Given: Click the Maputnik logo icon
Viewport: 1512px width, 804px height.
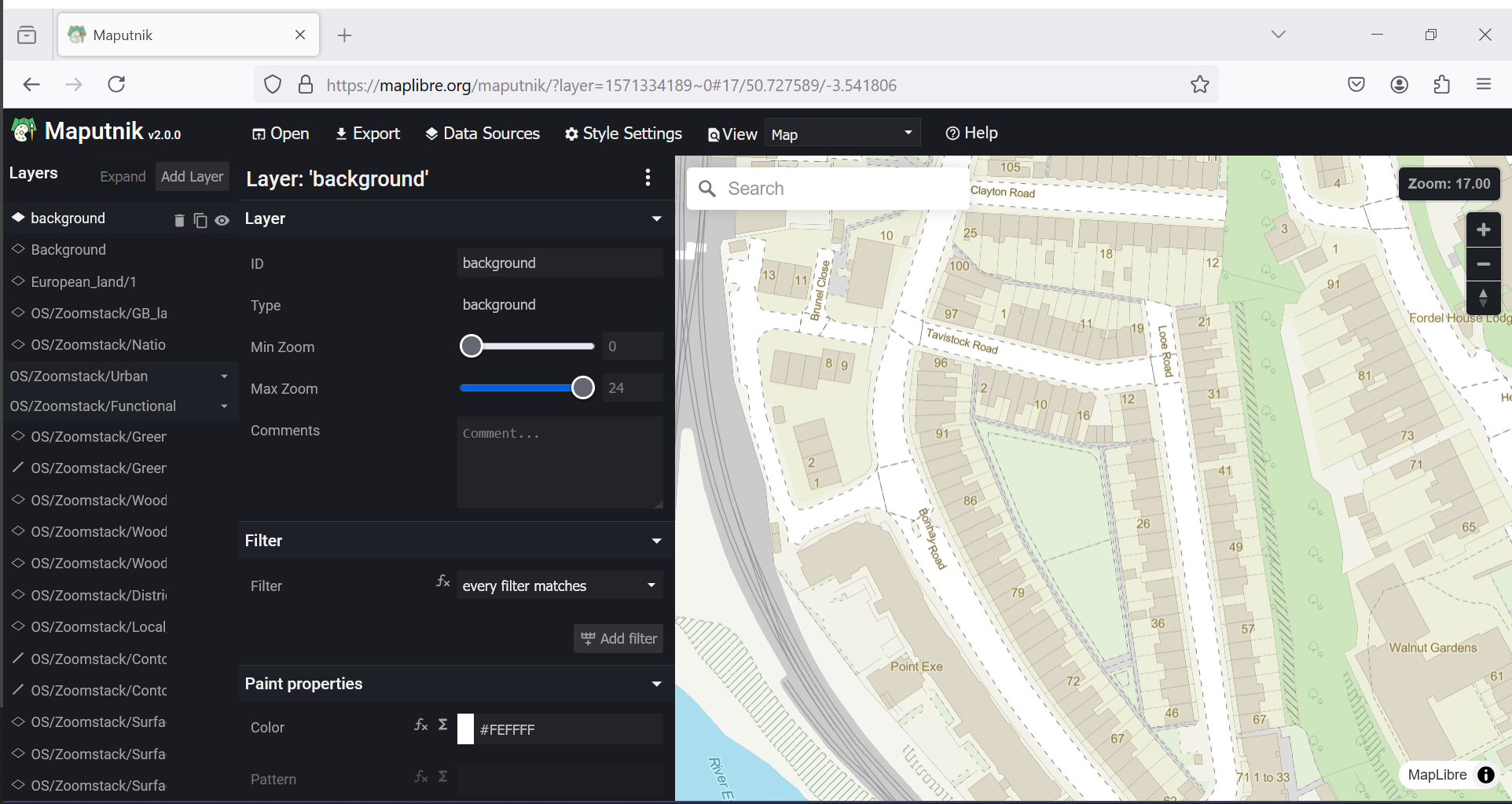Looking at the screenshot, I should coord(24,130).
